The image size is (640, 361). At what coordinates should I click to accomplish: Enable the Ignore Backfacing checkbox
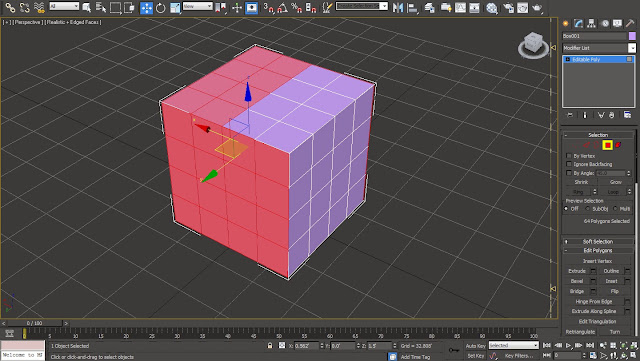(x=569, y=164)
